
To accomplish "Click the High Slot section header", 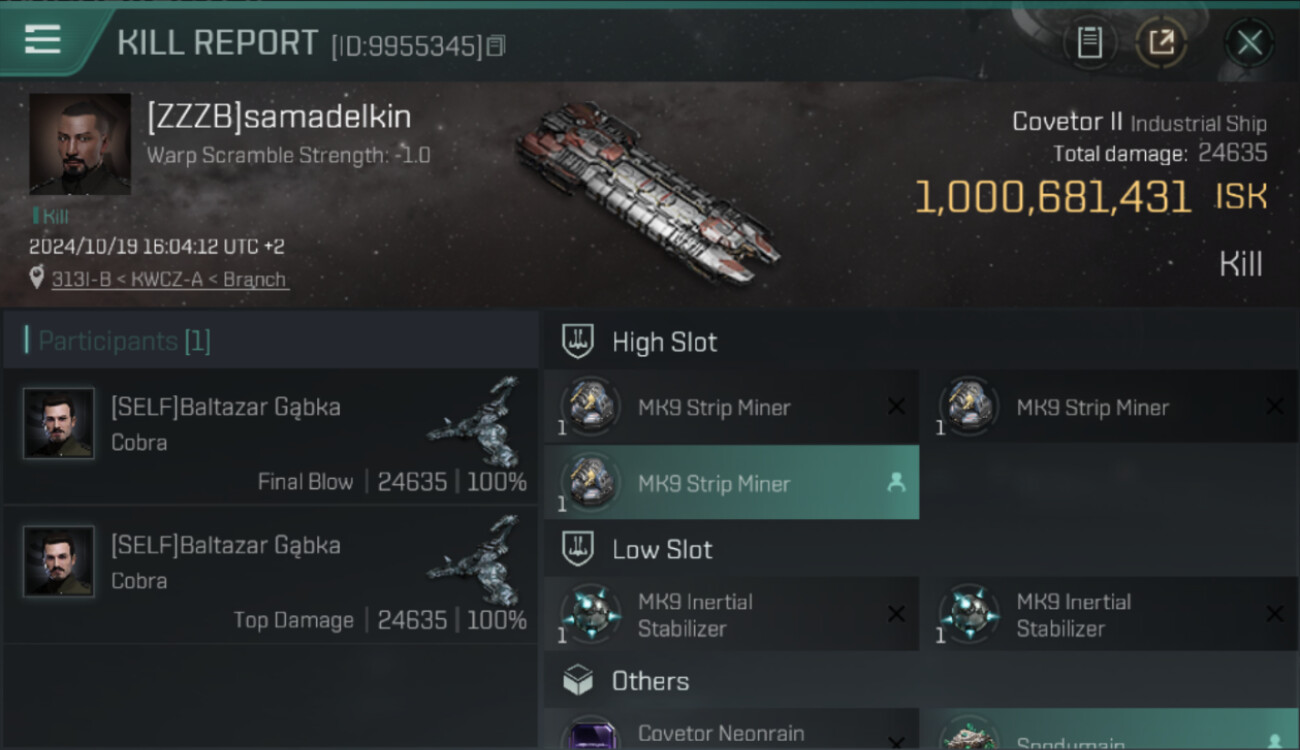I will tap(664, 342).
